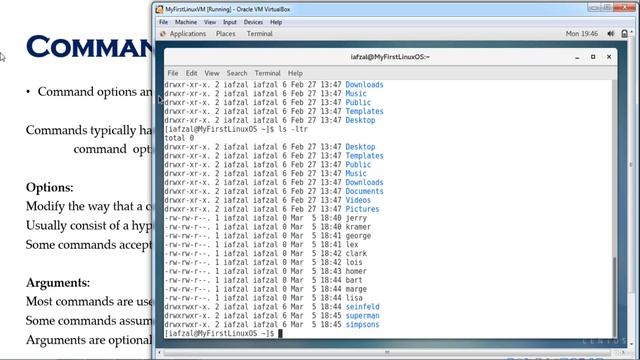This screenshot has width=640, height=360.
Task: Click the 'total 0' output line
Action: click(179, 138)
